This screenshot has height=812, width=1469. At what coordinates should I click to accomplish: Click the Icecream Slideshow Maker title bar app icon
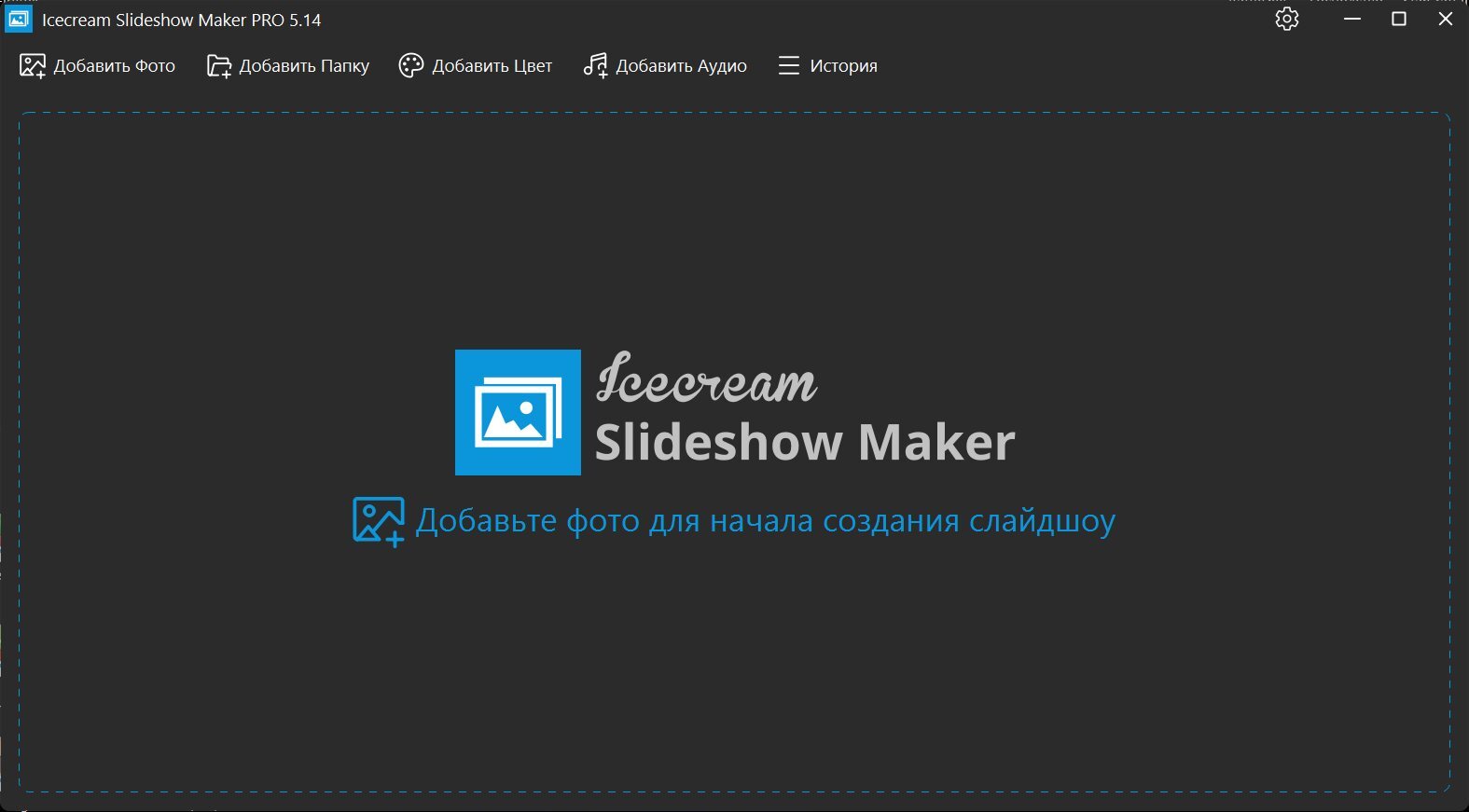pyautogui.click(x=19, y=19)
